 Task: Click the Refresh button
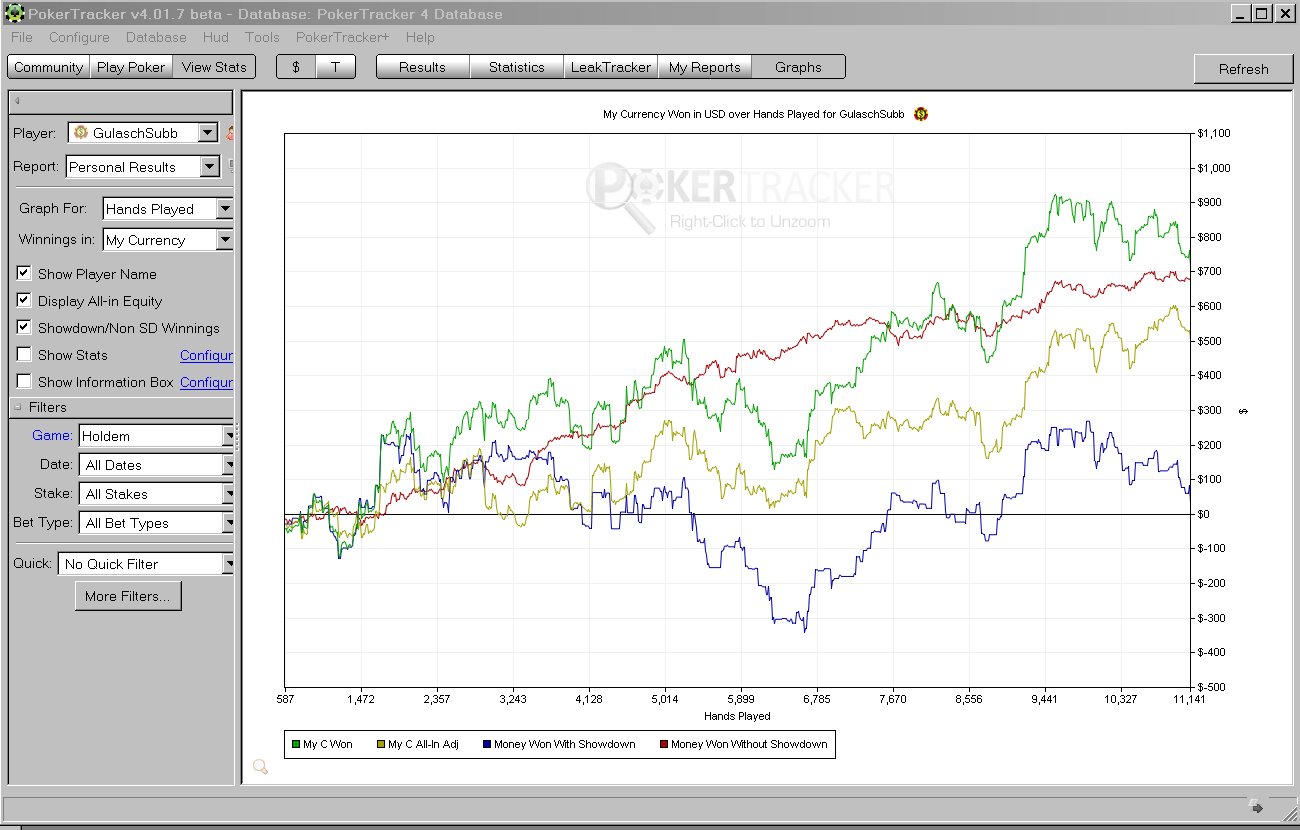click(x=1243, y=69)
